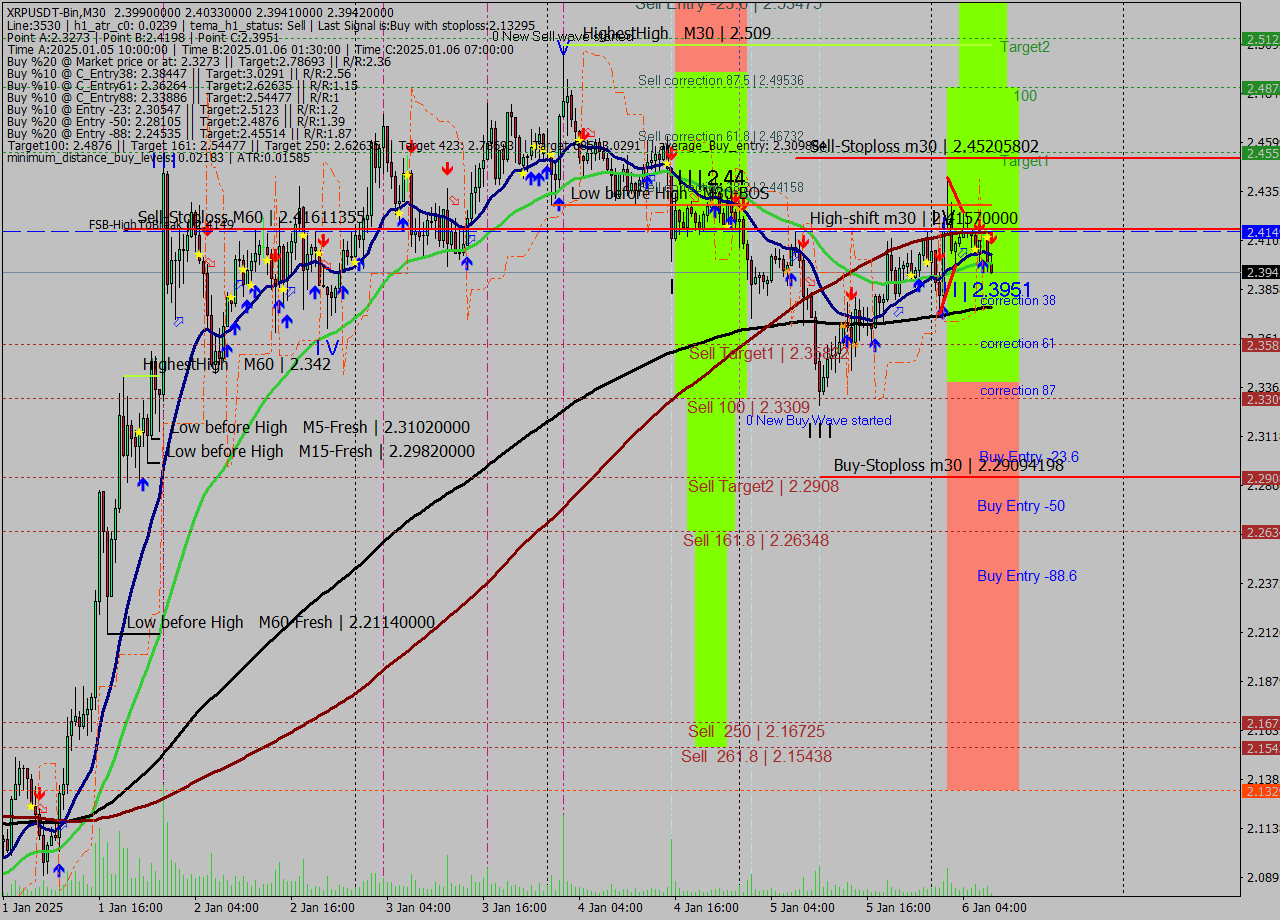Click the Buy Entry -88.6 label
The height and width of the screenshot is (920, 1280).
(x=1027, y=576)
